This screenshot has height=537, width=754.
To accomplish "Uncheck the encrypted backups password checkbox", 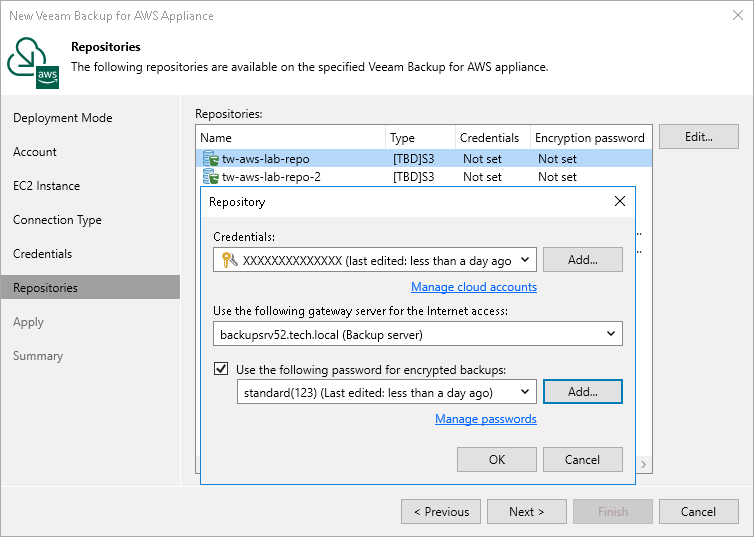I will point(221,368).
